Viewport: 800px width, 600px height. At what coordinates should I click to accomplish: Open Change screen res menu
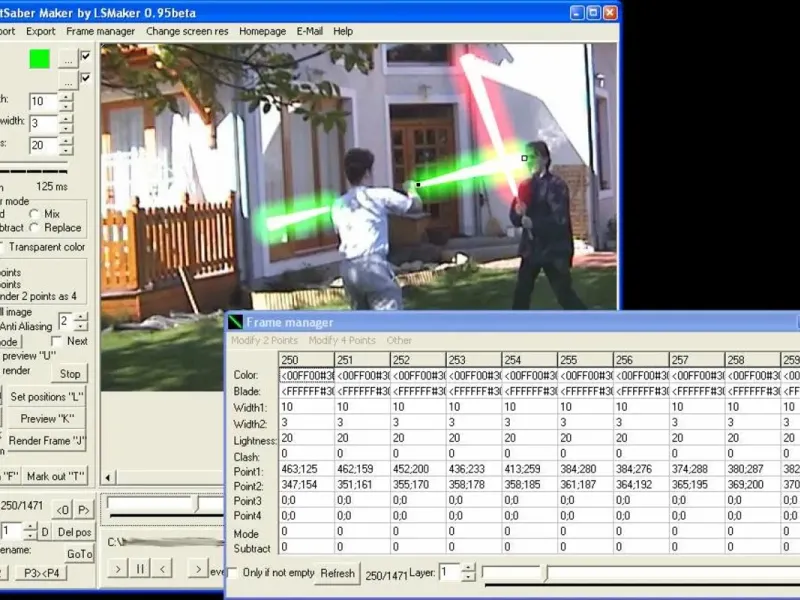point(187,31)
